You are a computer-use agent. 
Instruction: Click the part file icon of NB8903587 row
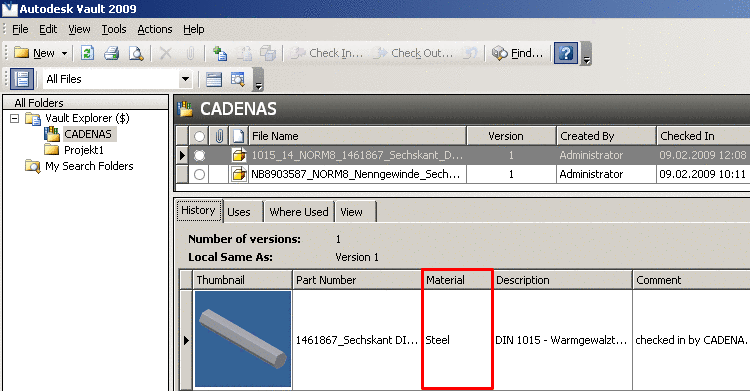point(239,174)
